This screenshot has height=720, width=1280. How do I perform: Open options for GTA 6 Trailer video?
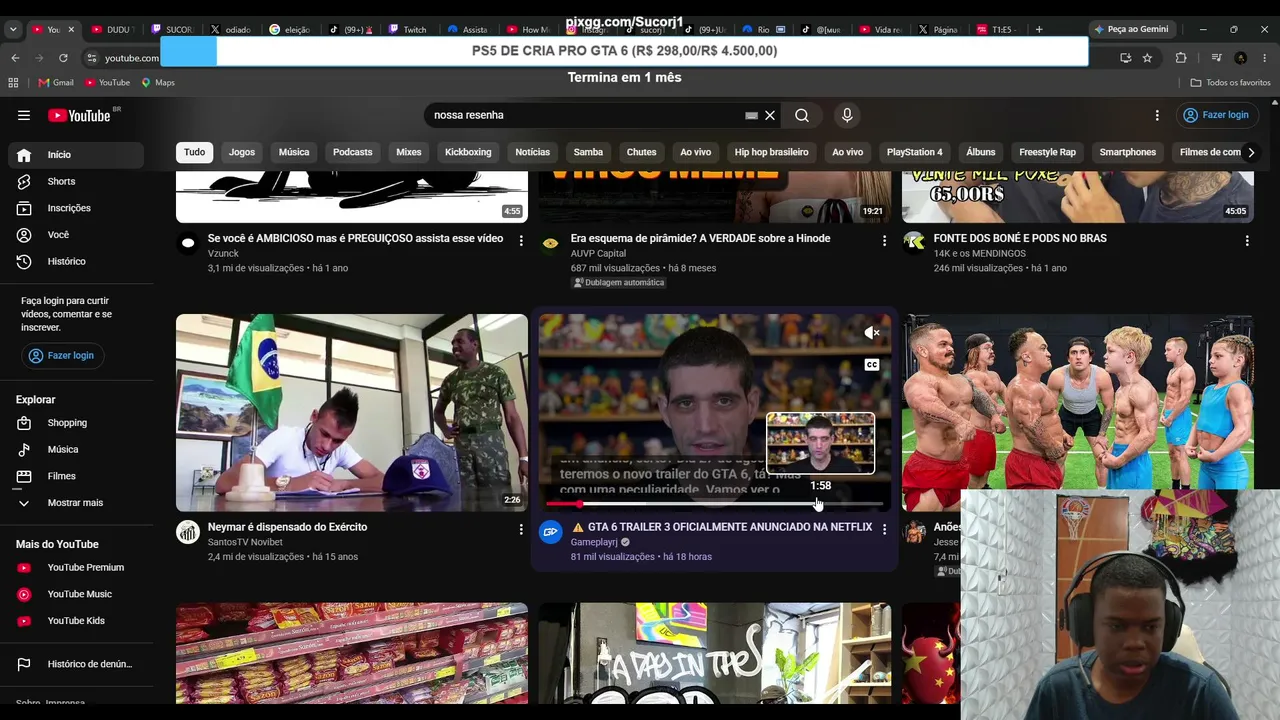pos(884,529)
